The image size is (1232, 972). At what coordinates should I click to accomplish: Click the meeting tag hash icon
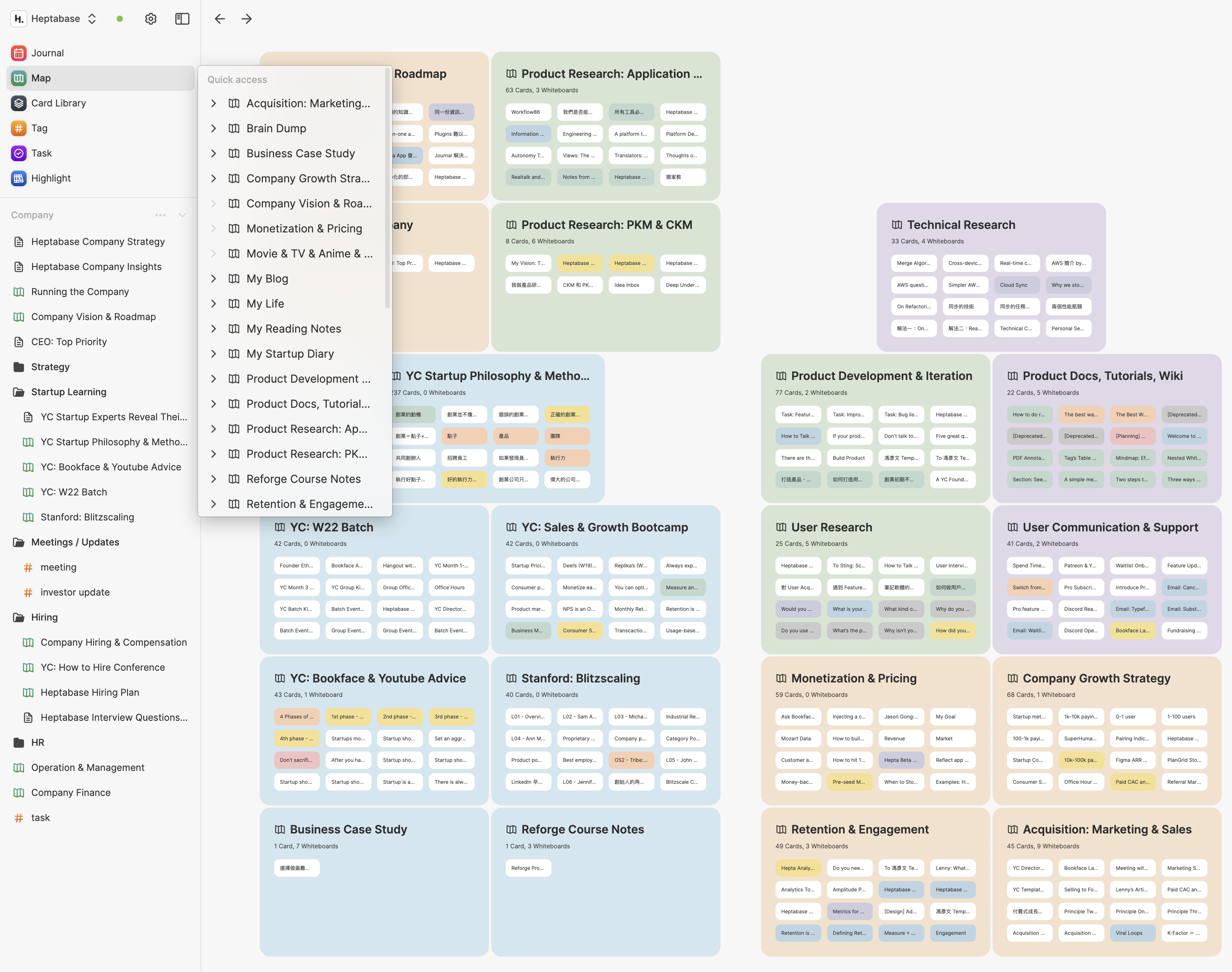(x=28, y=567)
